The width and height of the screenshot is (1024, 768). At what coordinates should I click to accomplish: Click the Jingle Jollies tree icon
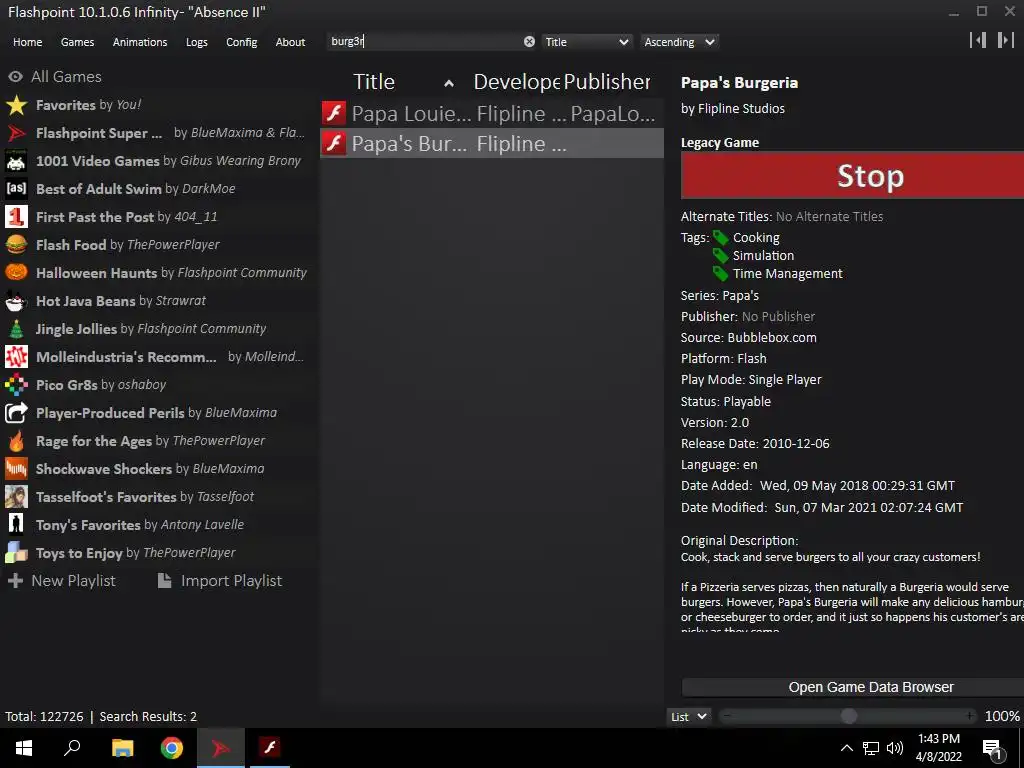pyautogui.click(x=16, y=329)
